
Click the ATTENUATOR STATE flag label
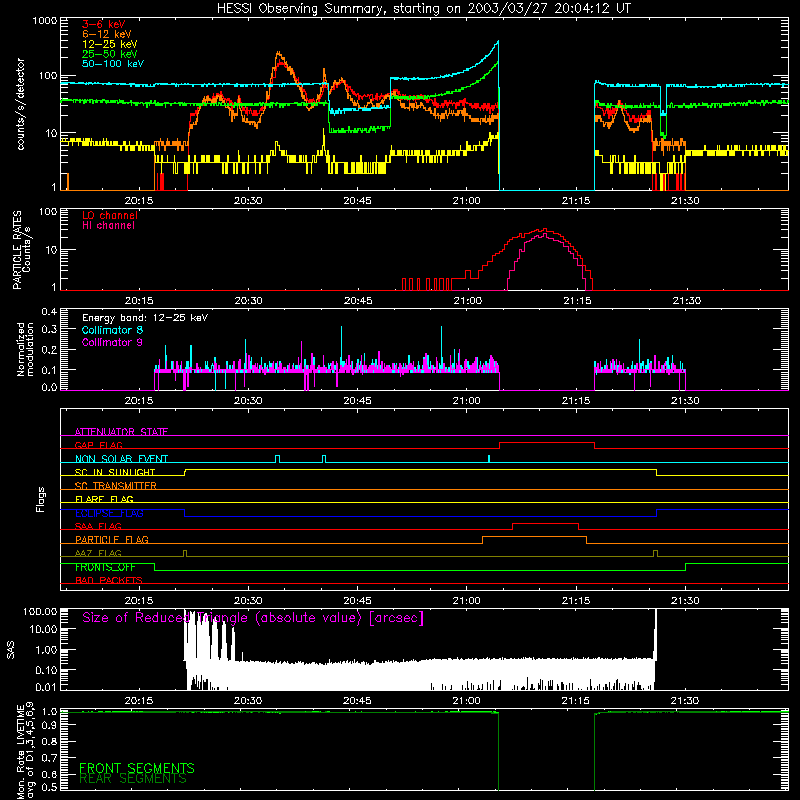[121, 432]
